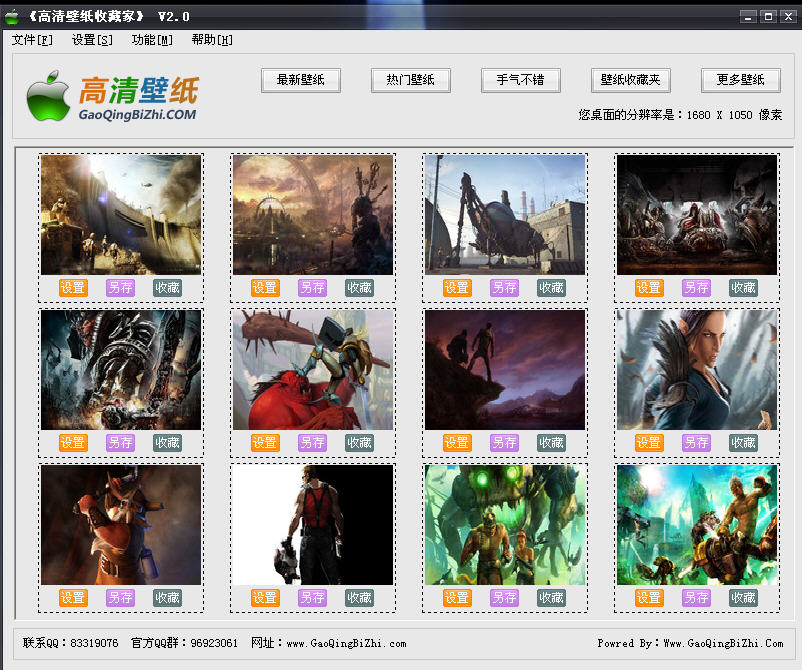Click 设置 under the cliff silhouettes wallpaper
The image size is (802, 670).
tap(457, 443)
